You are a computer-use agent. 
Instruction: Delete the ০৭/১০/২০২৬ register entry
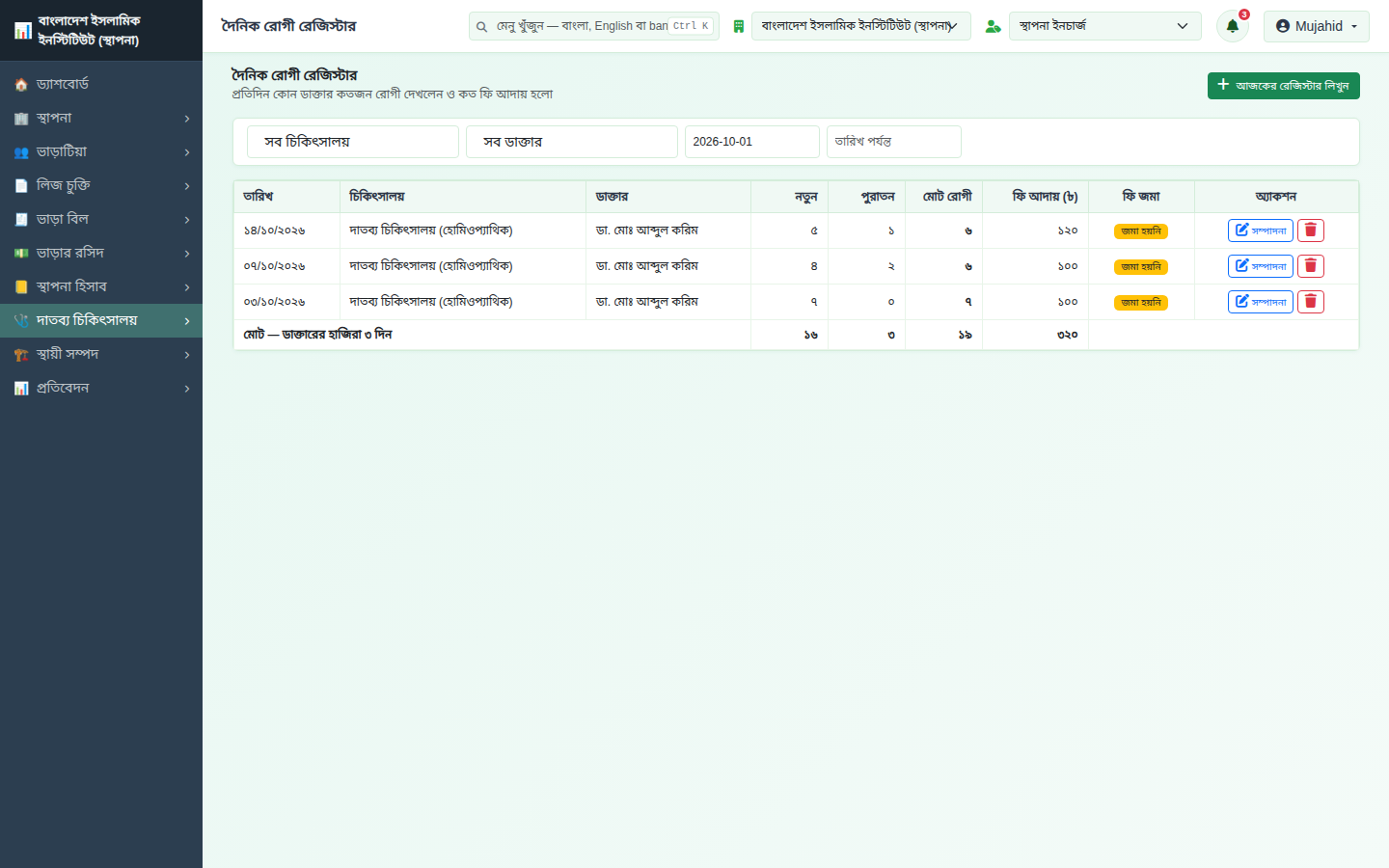pyautogui.click(x=1310, y=266)
